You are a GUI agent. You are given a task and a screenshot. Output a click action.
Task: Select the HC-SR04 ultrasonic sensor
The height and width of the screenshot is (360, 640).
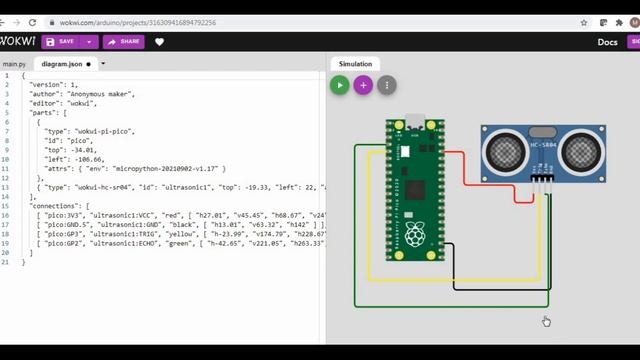pyautogui.click(x=543, y=153)
